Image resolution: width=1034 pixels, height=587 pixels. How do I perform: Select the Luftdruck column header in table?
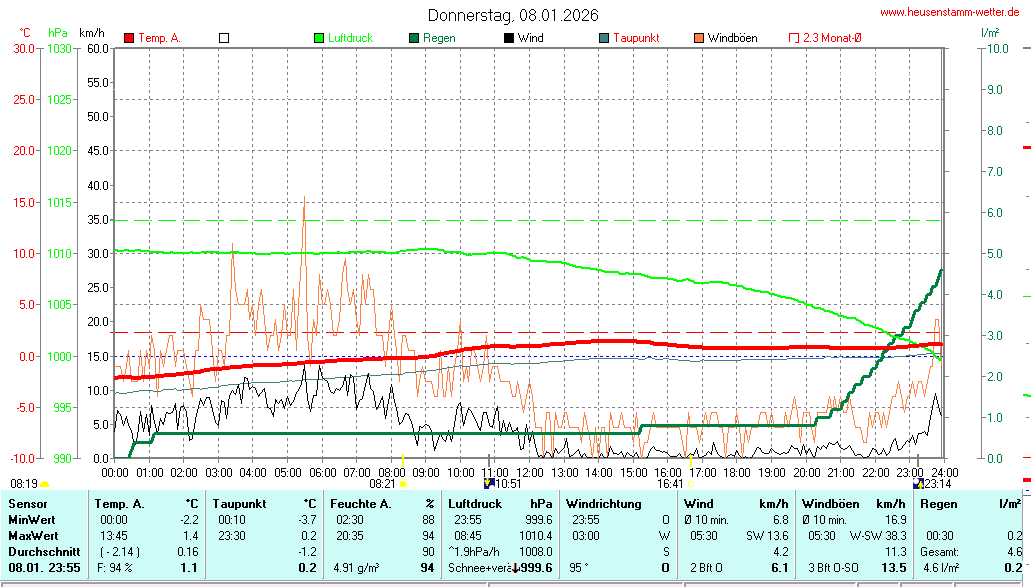click(473, 504)
